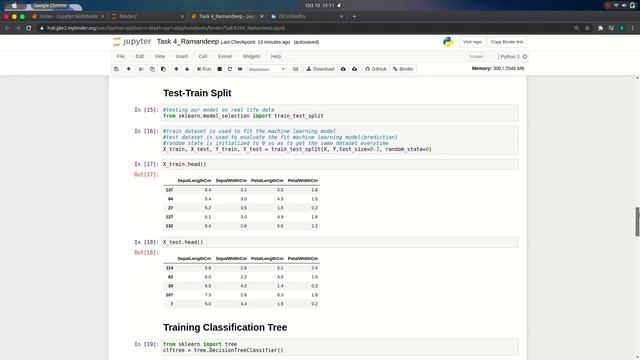Paste cells below icon
This screenshot has width=640, height=360.
(163, 69)
